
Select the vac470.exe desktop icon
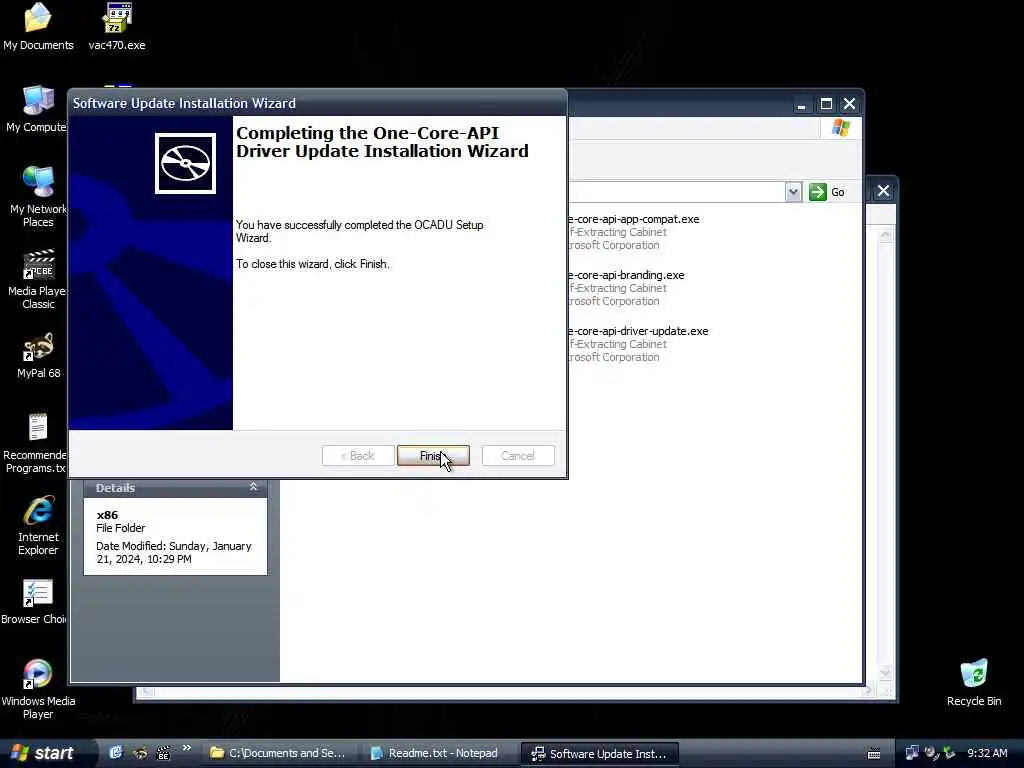(x=117, y=27)
